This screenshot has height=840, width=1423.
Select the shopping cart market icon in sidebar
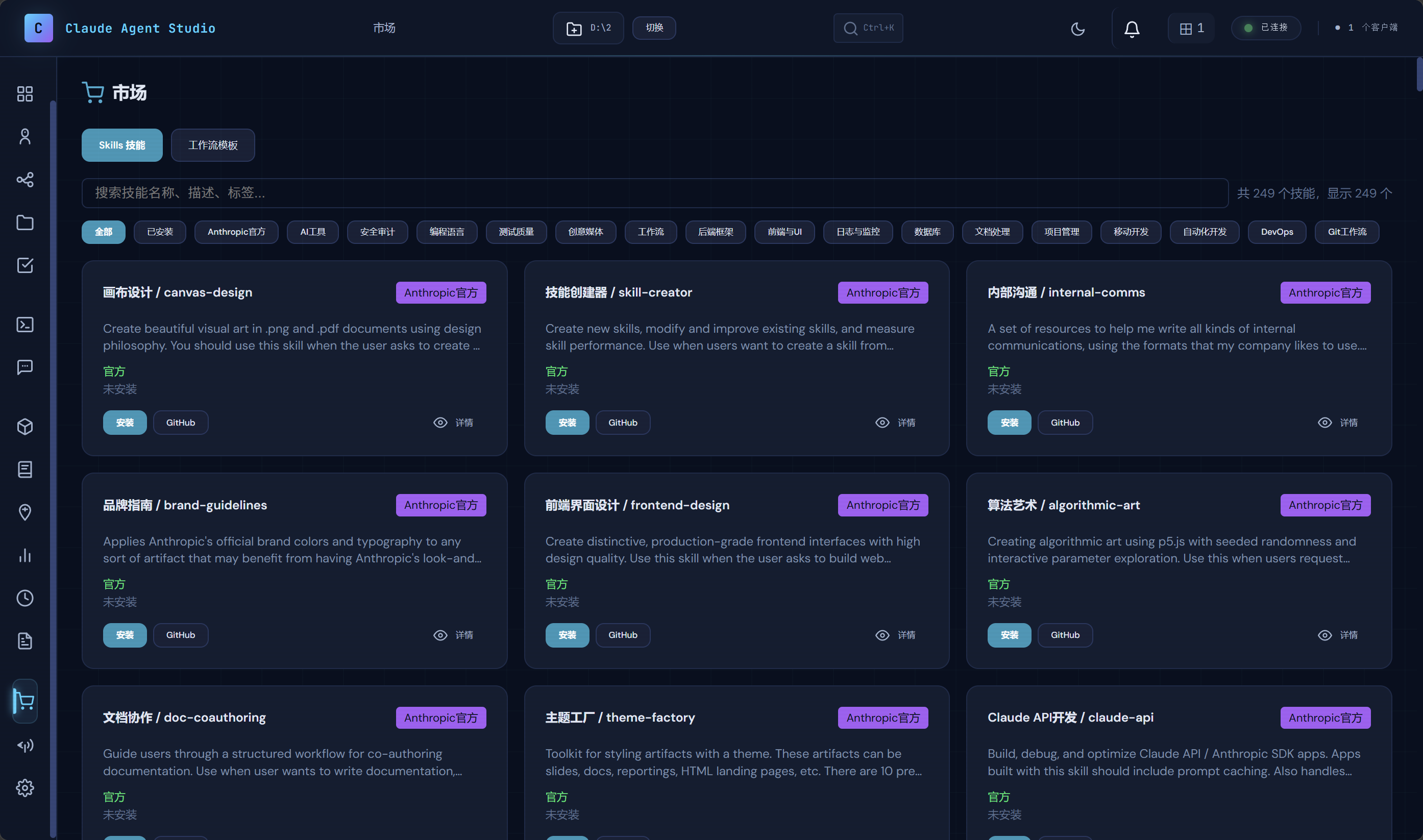[25, 701]
